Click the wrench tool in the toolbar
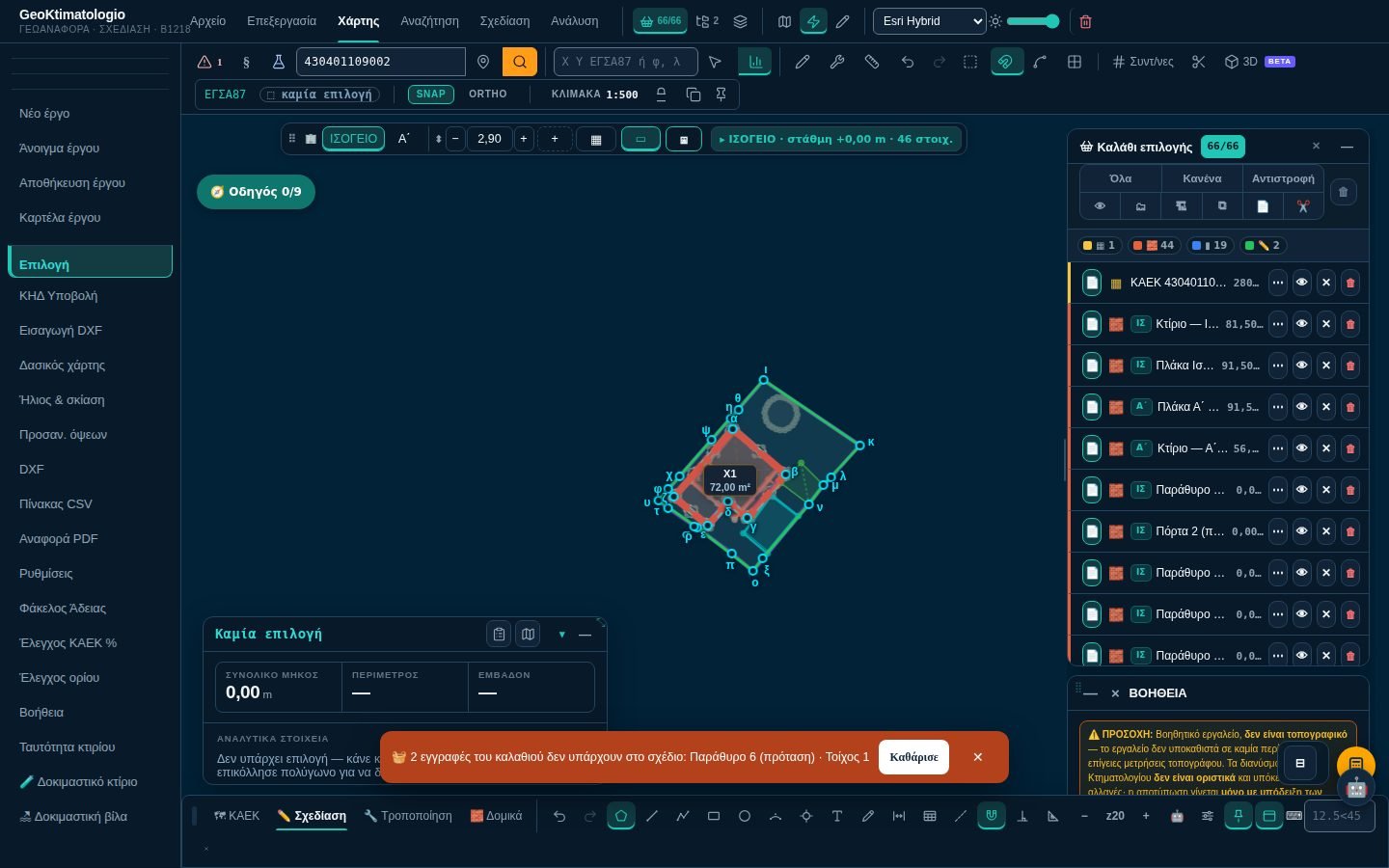 tap(837, 62)
